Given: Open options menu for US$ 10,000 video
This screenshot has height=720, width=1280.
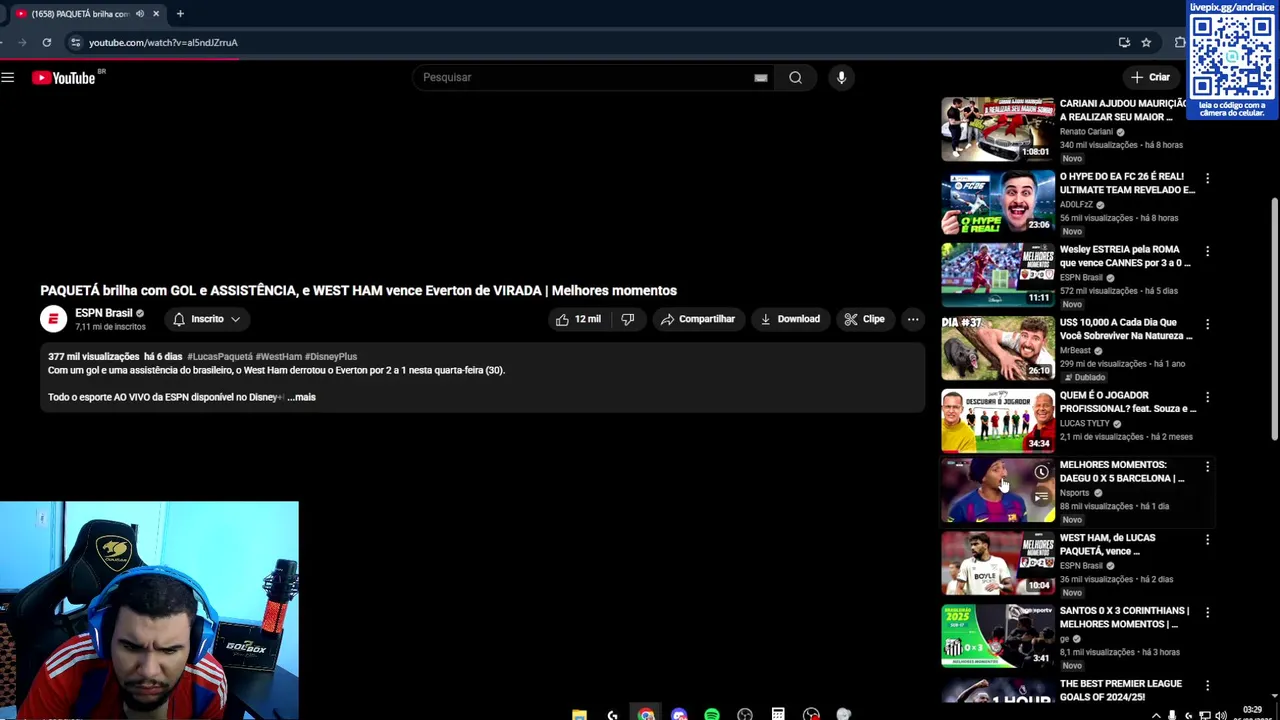Looking at the screenshot, I should coord(1207,324).
